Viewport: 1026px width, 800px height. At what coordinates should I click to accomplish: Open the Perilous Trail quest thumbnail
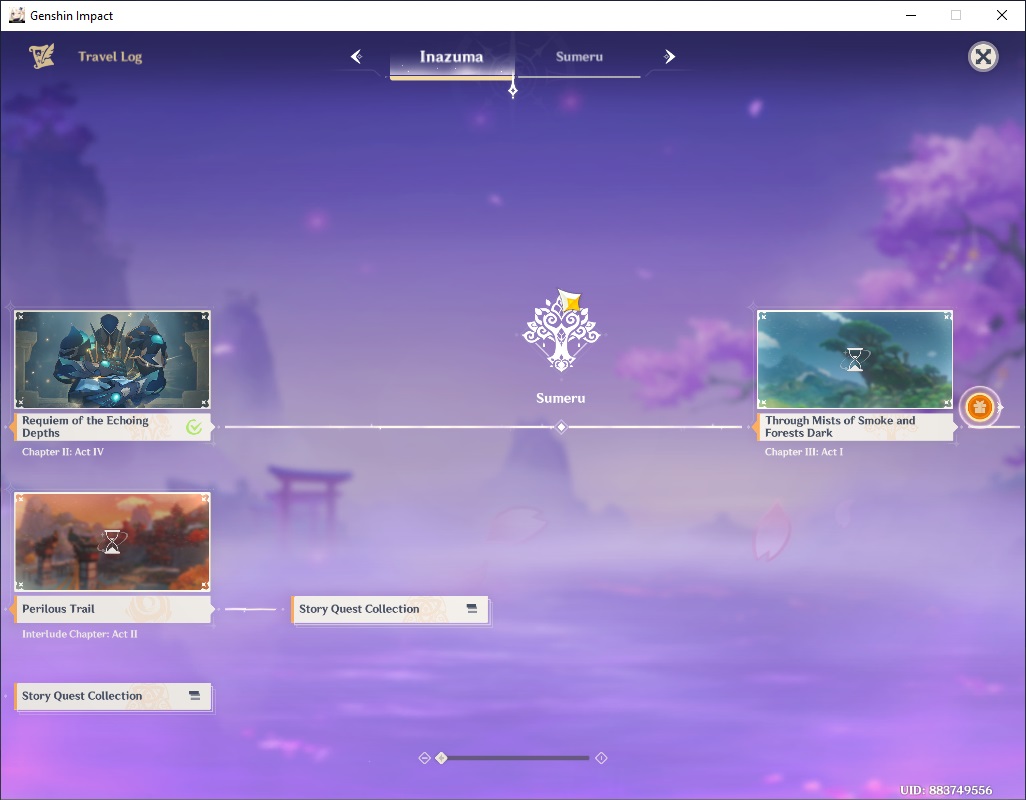pos(113,542)
